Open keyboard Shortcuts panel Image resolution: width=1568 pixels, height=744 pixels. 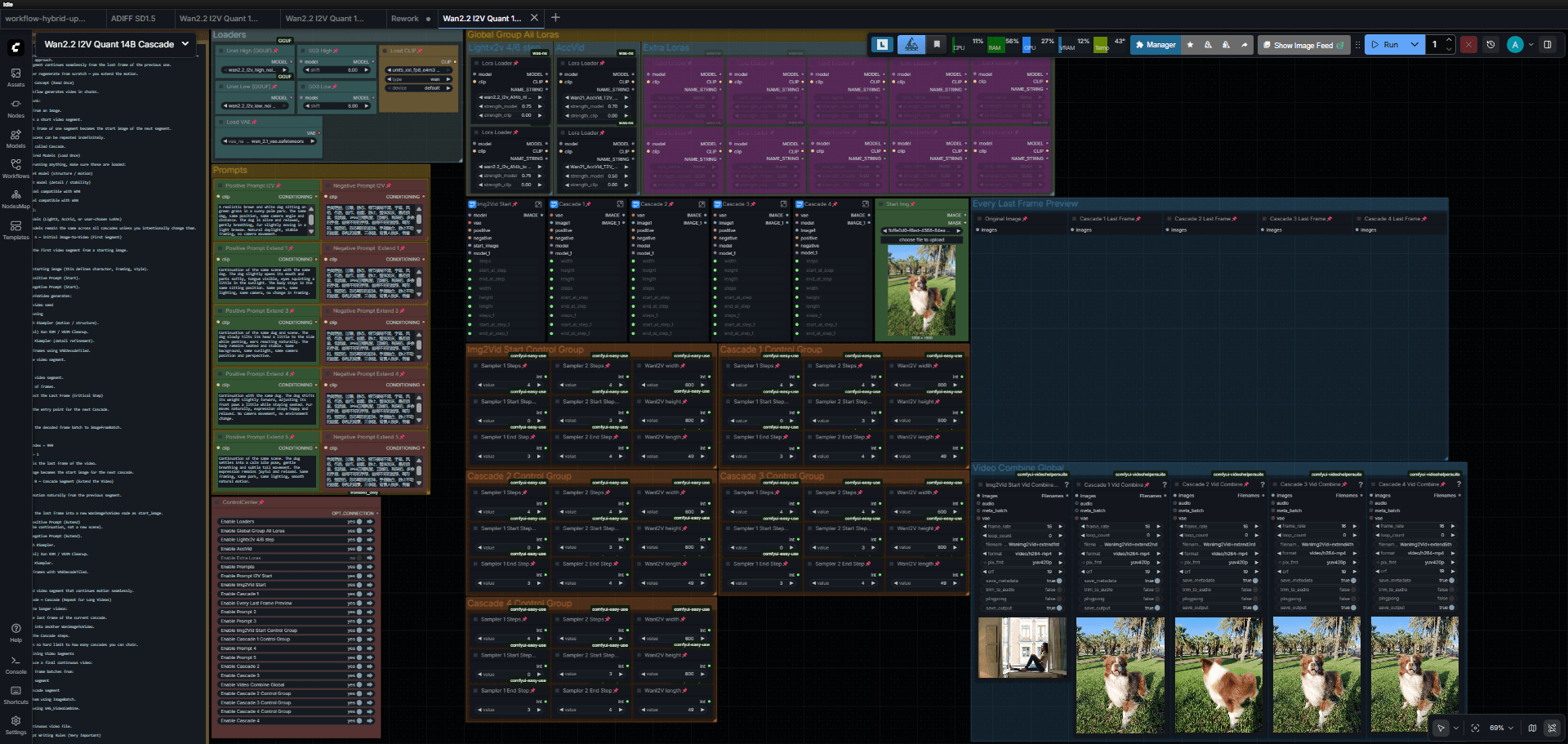[x=16, y=695]
